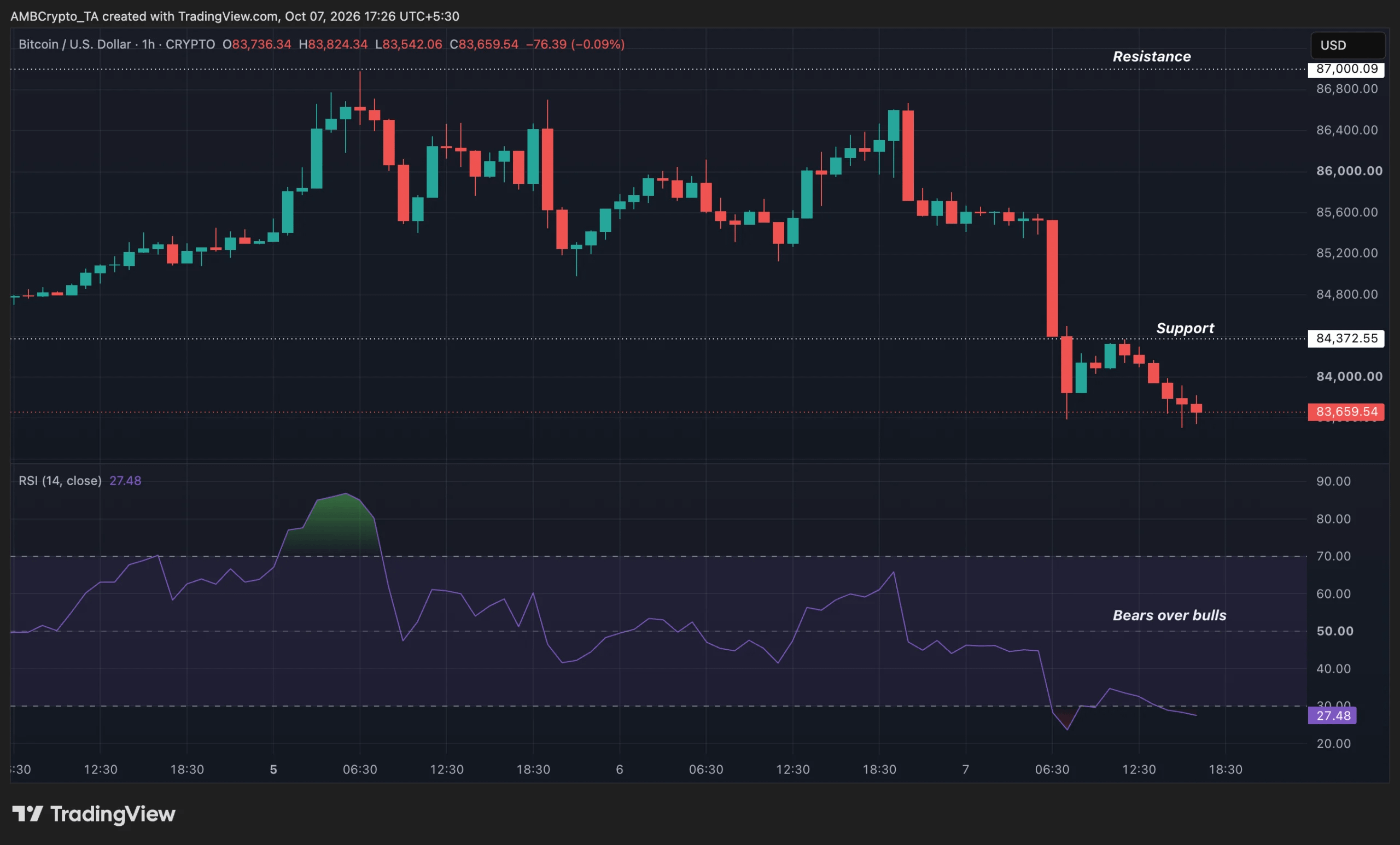Click the 20.00 RSI axis label
The image size is (1400, 845).
(x=1333, y=743)
